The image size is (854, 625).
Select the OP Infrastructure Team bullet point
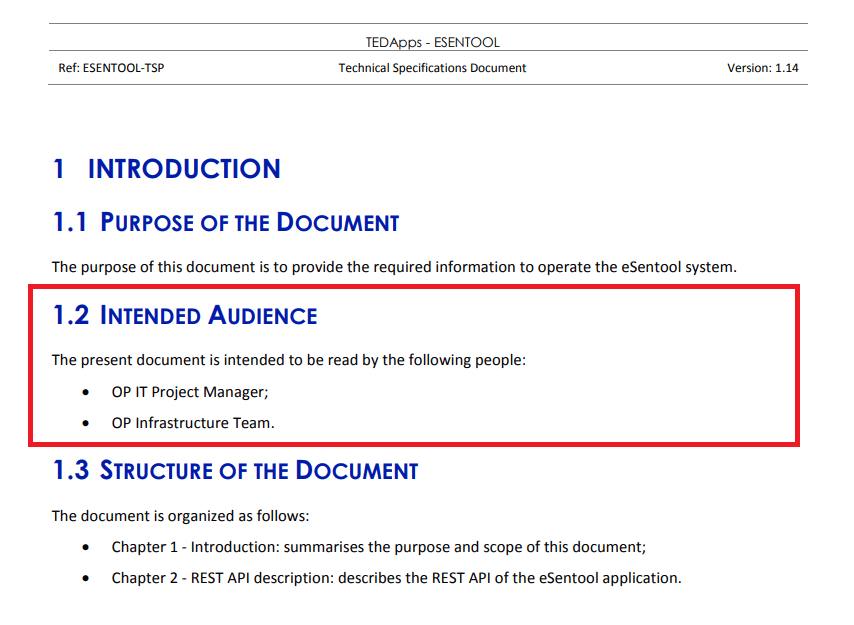(x=192, y=422)
